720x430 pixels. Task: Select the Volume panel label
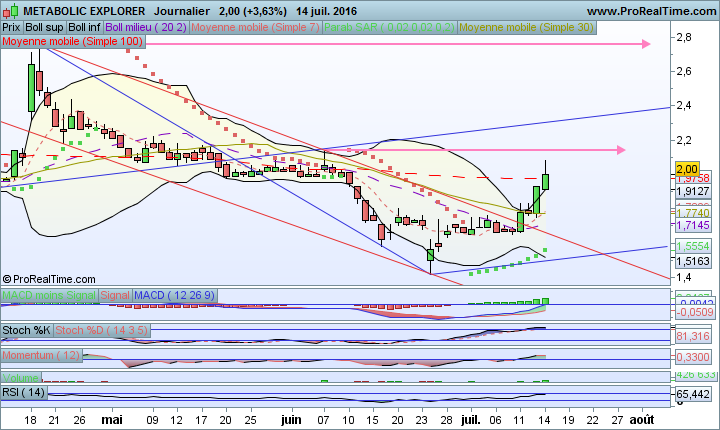[21, 378]
